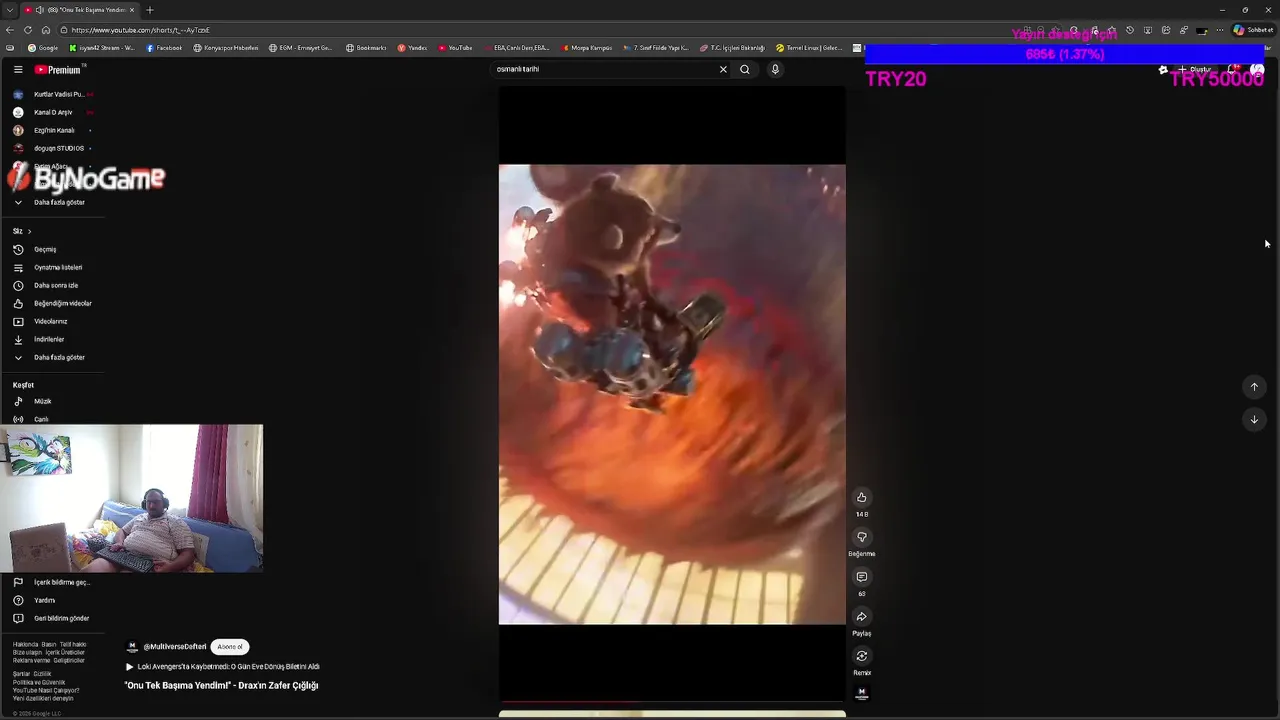Go to the next Short with down arrow
The image size is (1280, 720).
click(1254, 419)
